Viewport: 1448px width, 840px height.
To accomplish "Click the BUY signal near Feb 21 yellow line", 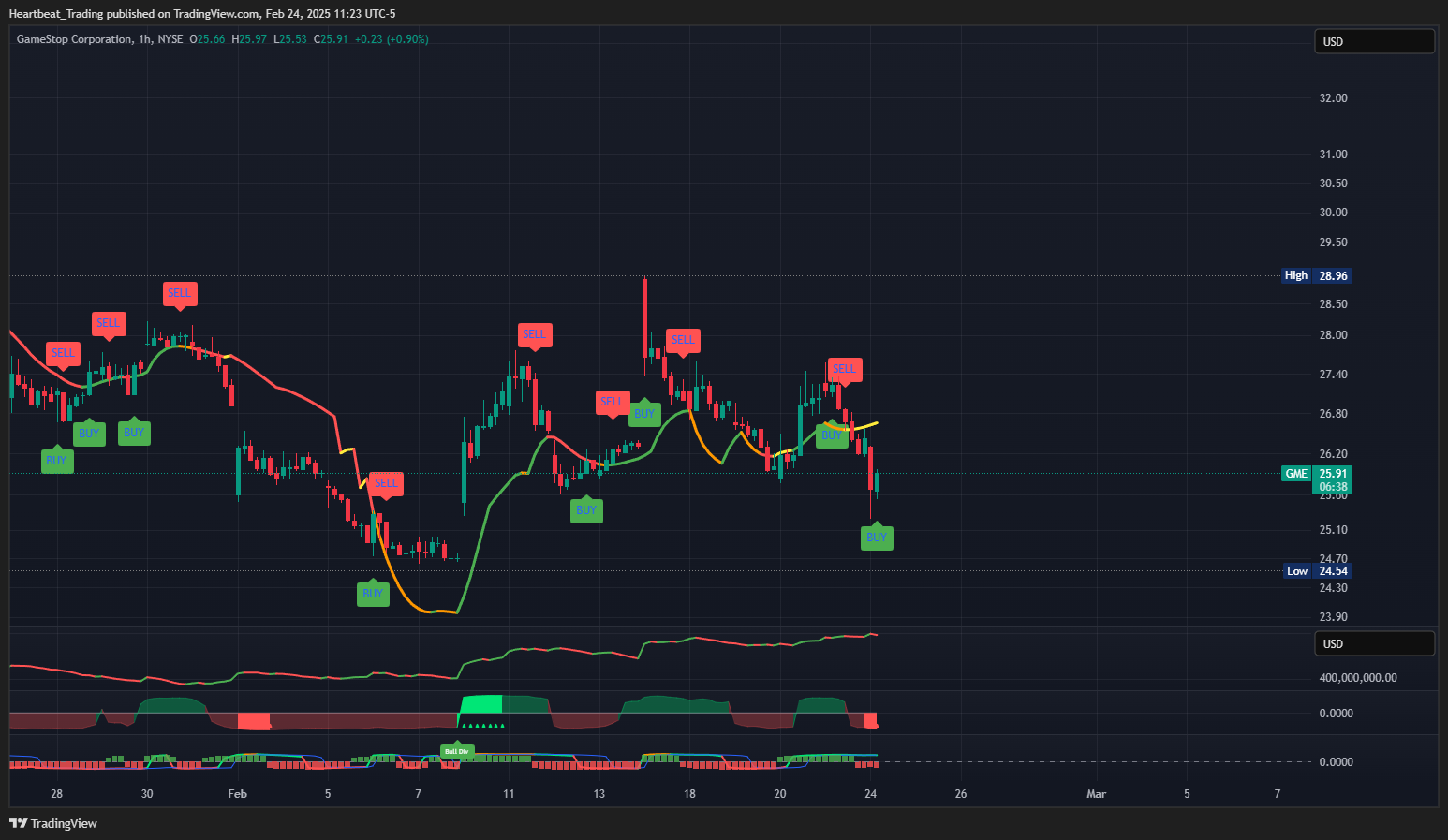I will click(832, 435).
